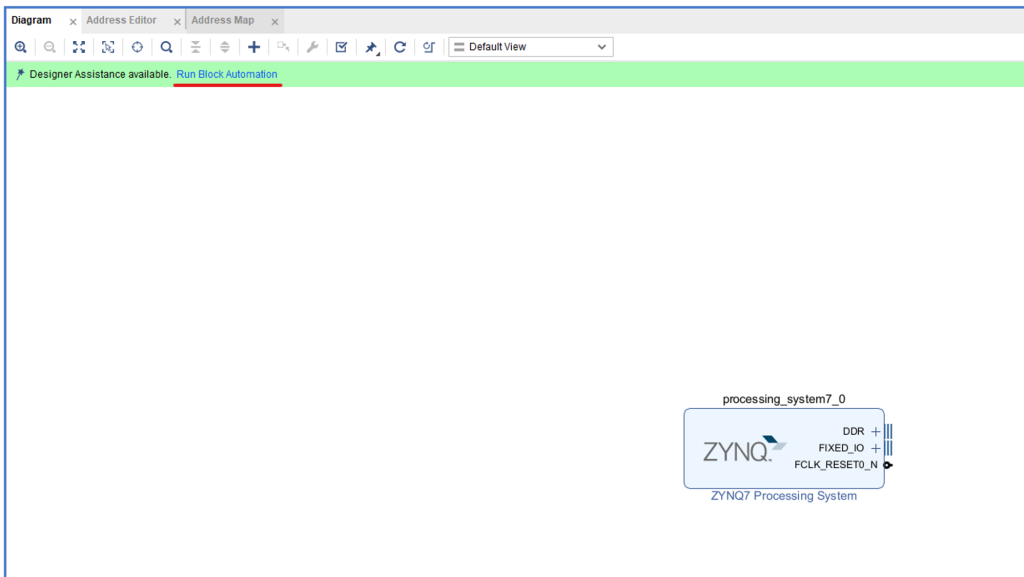Click the Zoom to selection icon
The width and height of the screenshot is (1024, 577).
pyautogui.click(x=108, y=47)
